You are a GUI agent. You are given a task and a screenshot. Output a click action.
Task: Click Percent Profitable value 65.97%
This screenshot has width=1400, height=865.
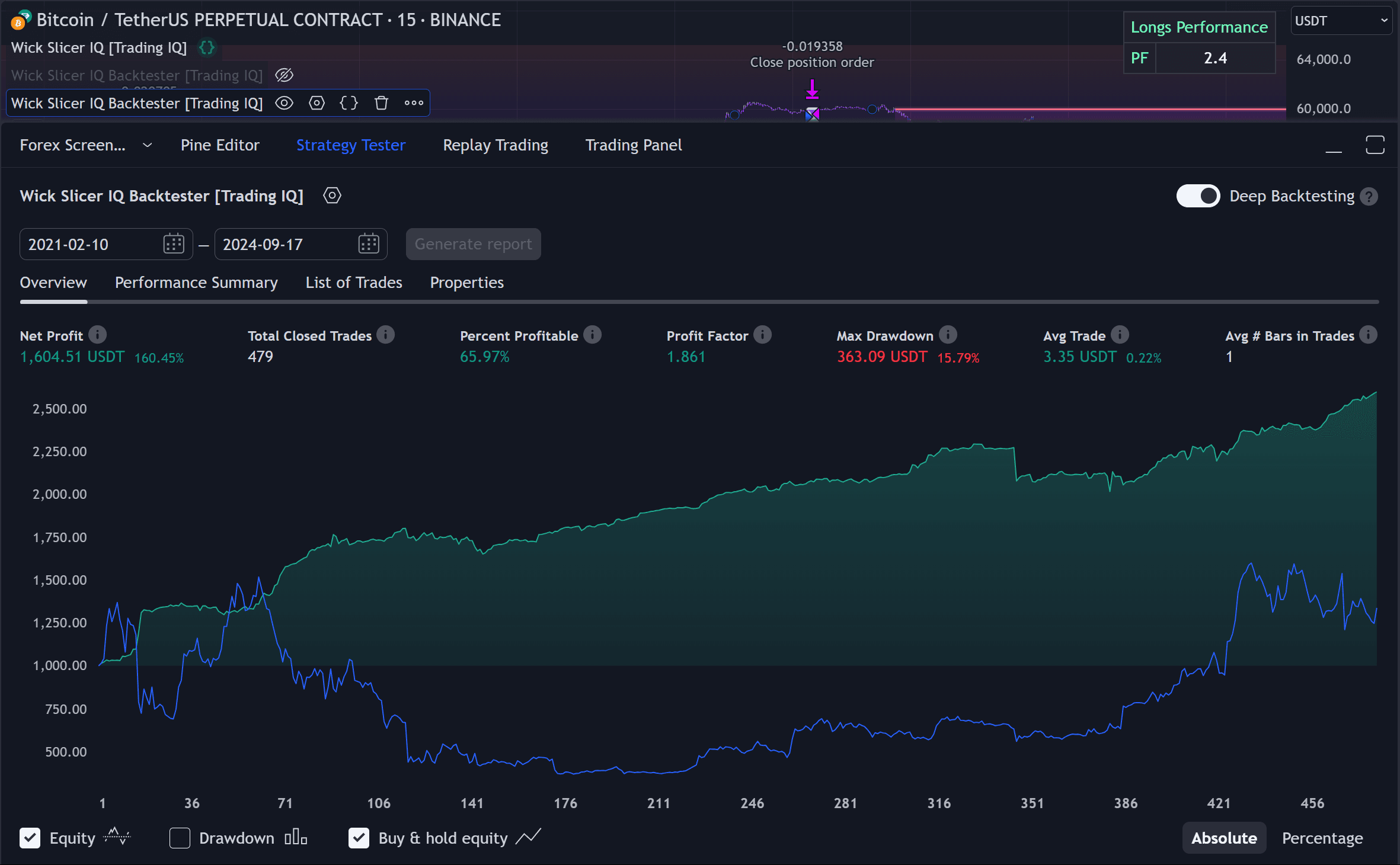pyautogui.click(x=485, y=357)
